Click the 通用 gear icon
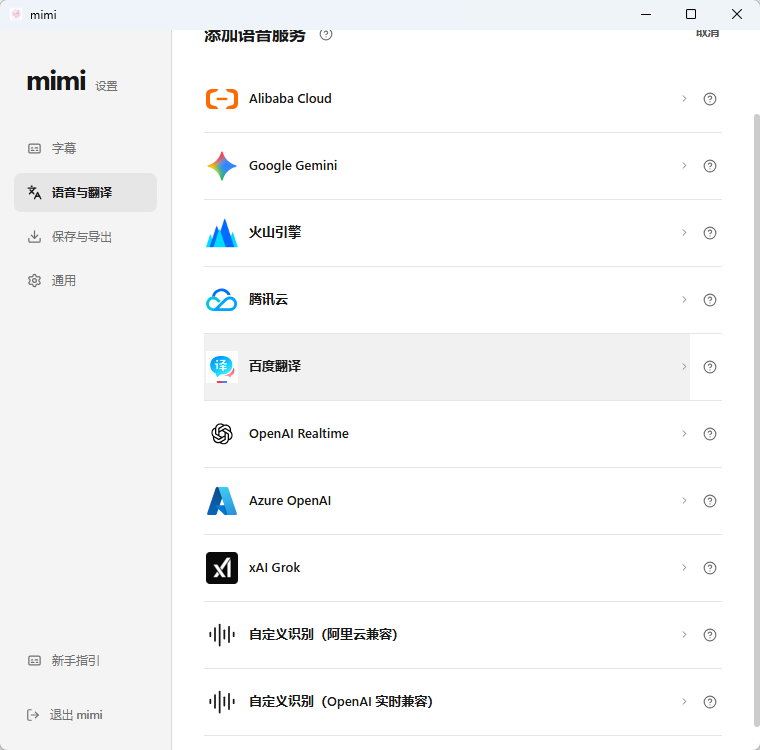760x750 pixels. [34, 281]
